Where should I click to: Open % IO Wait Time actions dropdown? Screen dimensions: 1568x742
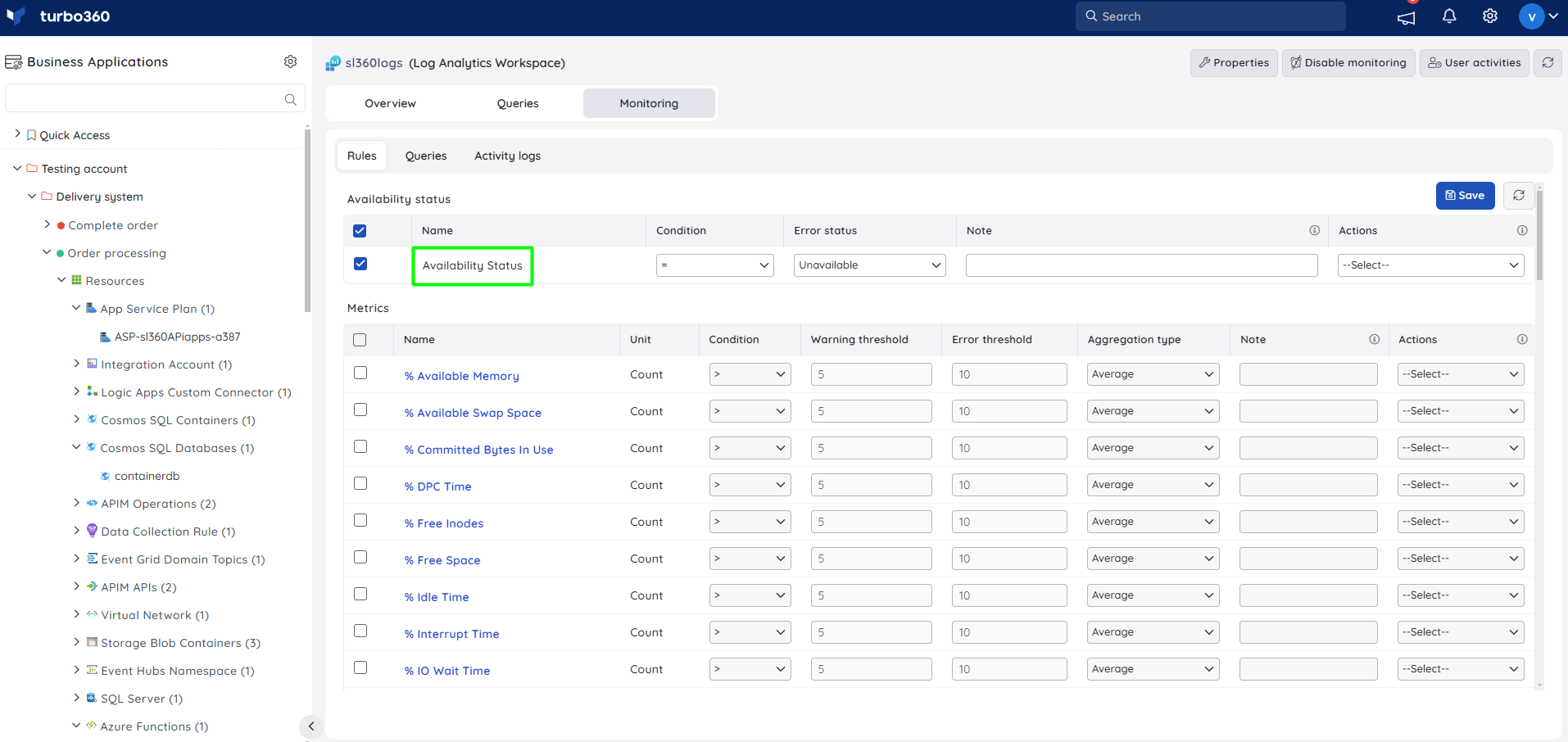click(1460, 669)
